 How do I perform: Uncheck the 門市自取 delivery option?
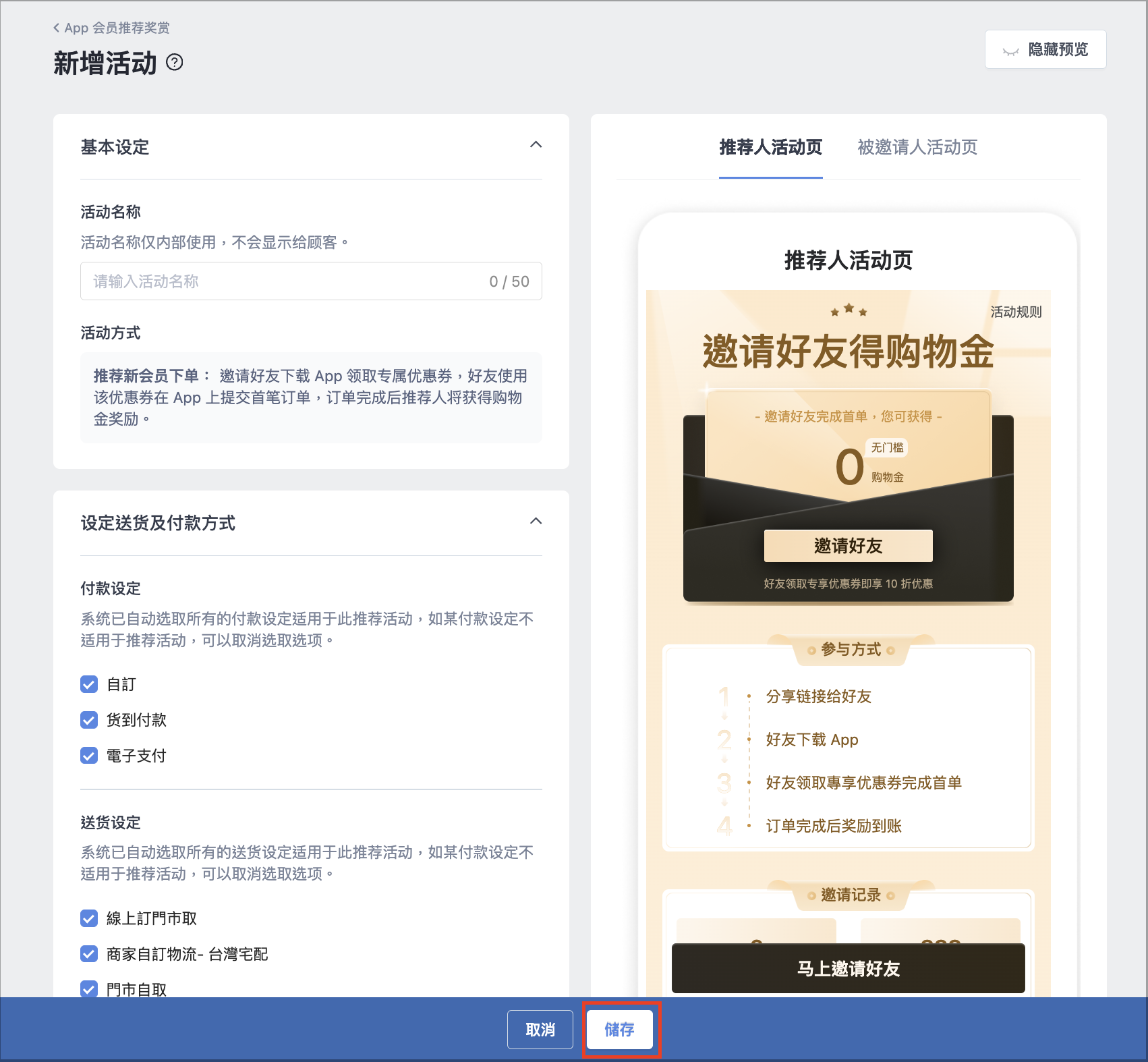[x=89, y=989]
